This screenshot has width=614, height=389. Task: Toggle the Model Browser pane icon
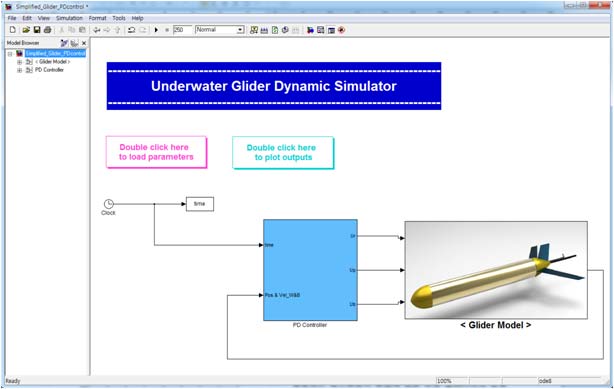[331, 30]
